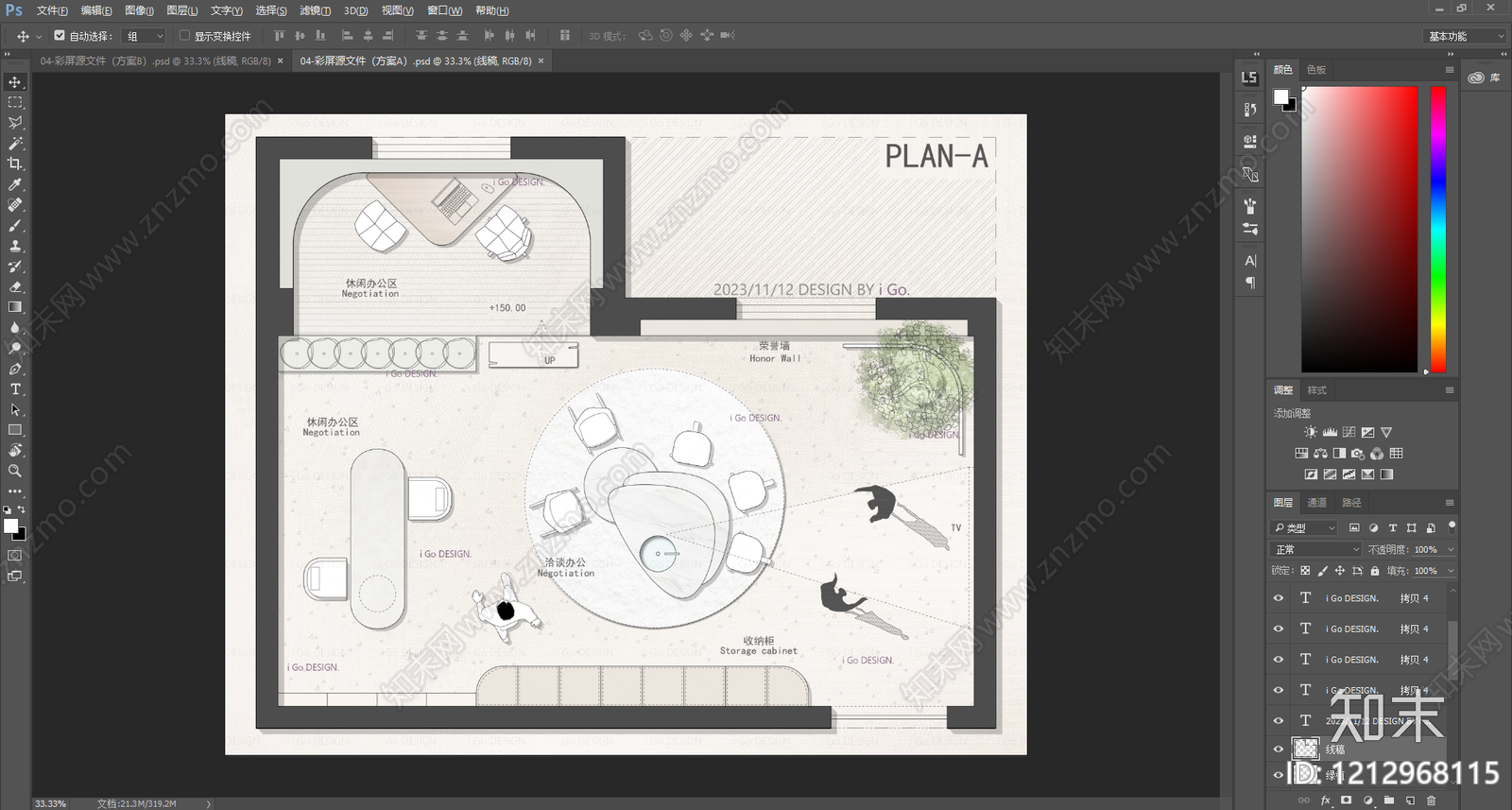This screenshot has width=1512, height=810.
Task: Expand the 不透明度 opacity slider arrow
Action: (1451, 549)
